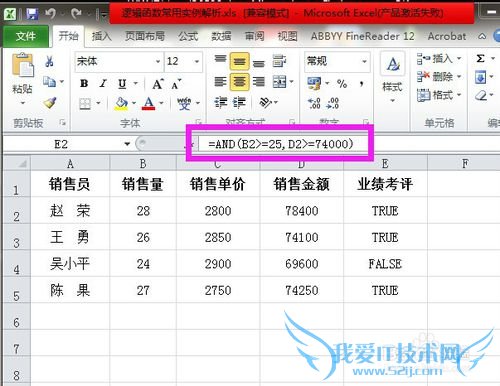
Task: Click Decrease Decimal icon
Action: click(x=333, y=103)
